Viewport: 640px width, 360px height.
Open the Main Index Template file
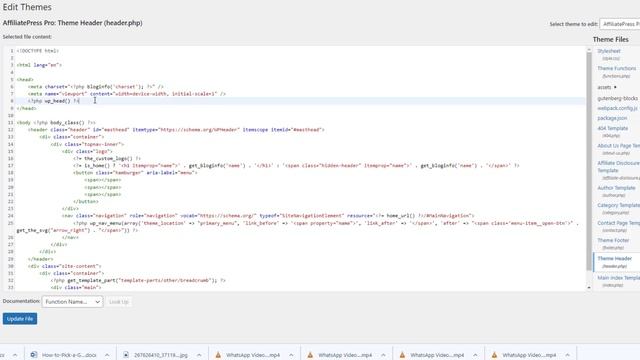pos(619,278)
